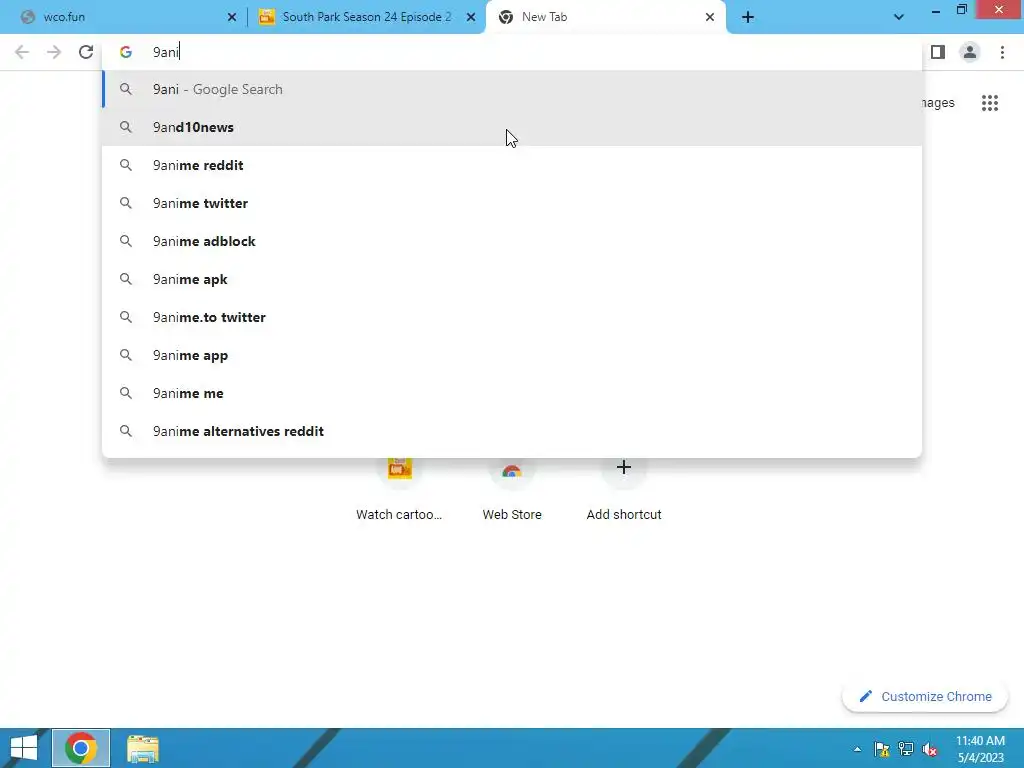
Task: Pick the '9anime adblock' suggestion
Action: [x=512, y=241]
